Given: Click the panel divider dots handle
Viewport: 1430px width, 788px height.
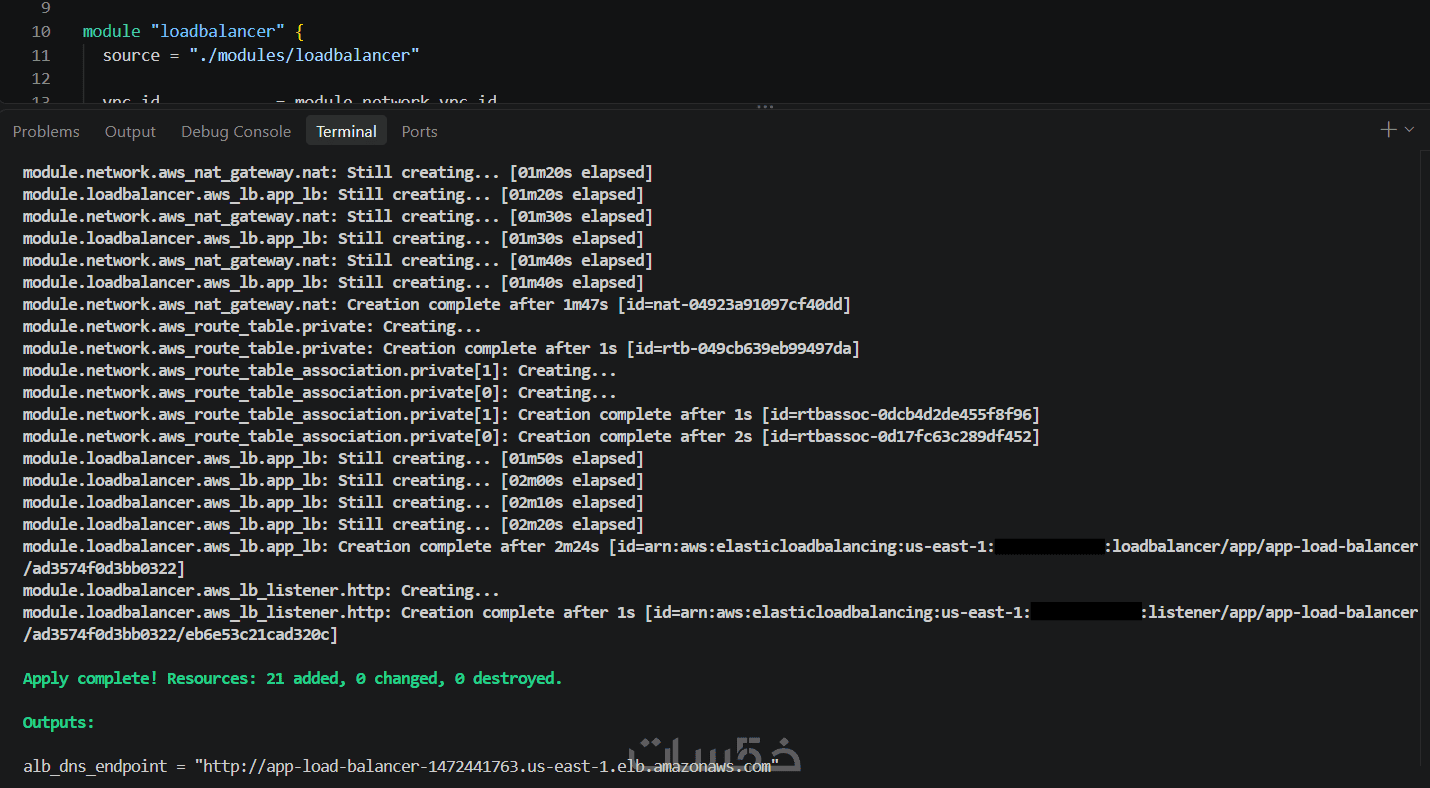Looking at the screenshot, I should point(765,106).
